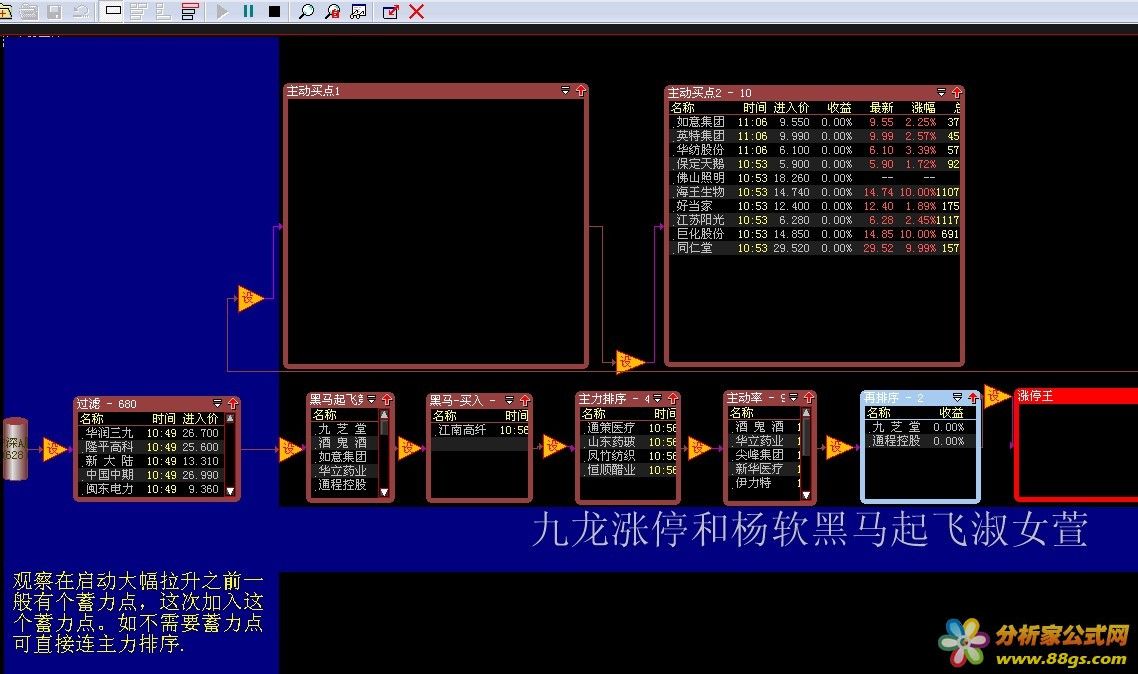Click the 设 triangle feeding 主动买点2
The image size is (1138, 674).
tap(629, 361)
